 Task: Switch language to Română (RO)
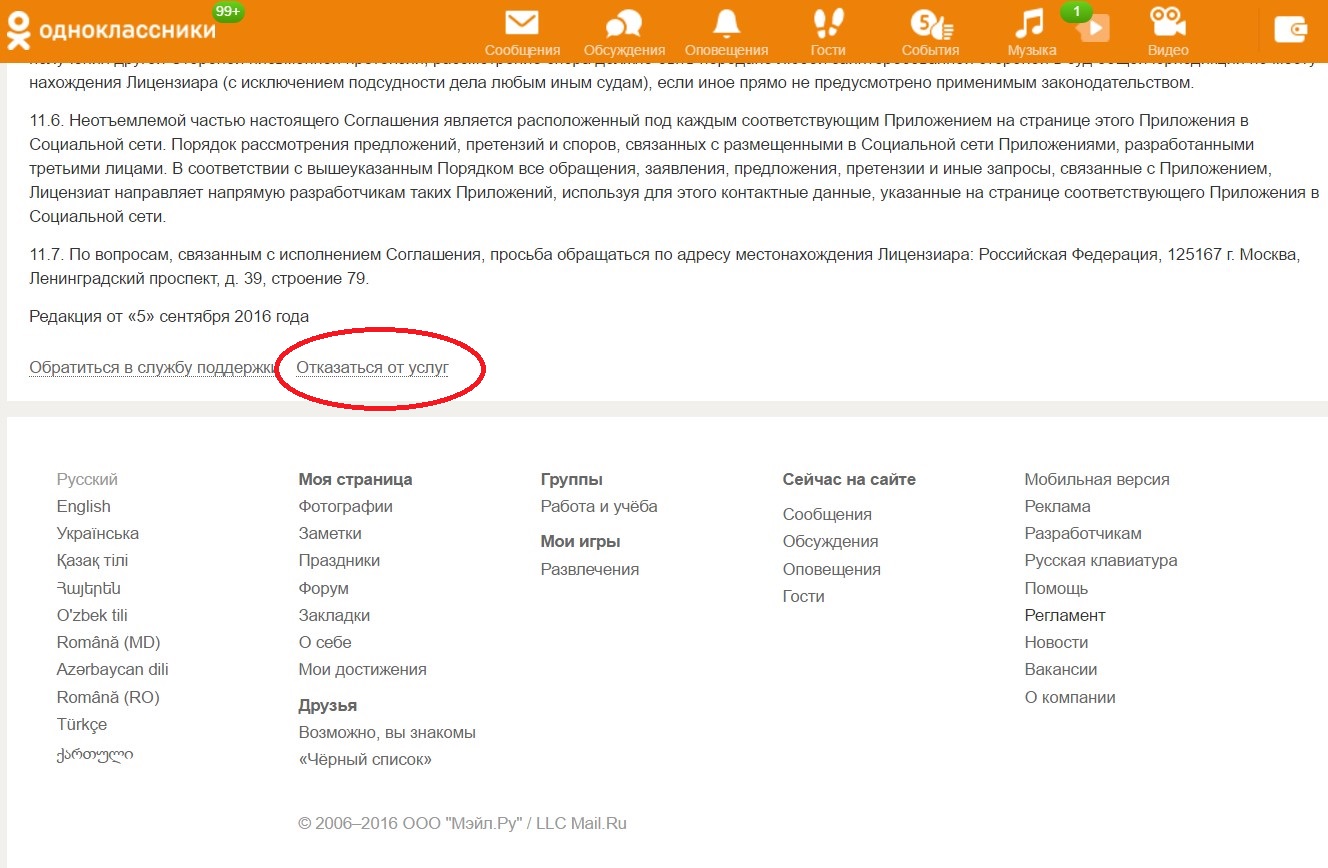click(108, 697)
